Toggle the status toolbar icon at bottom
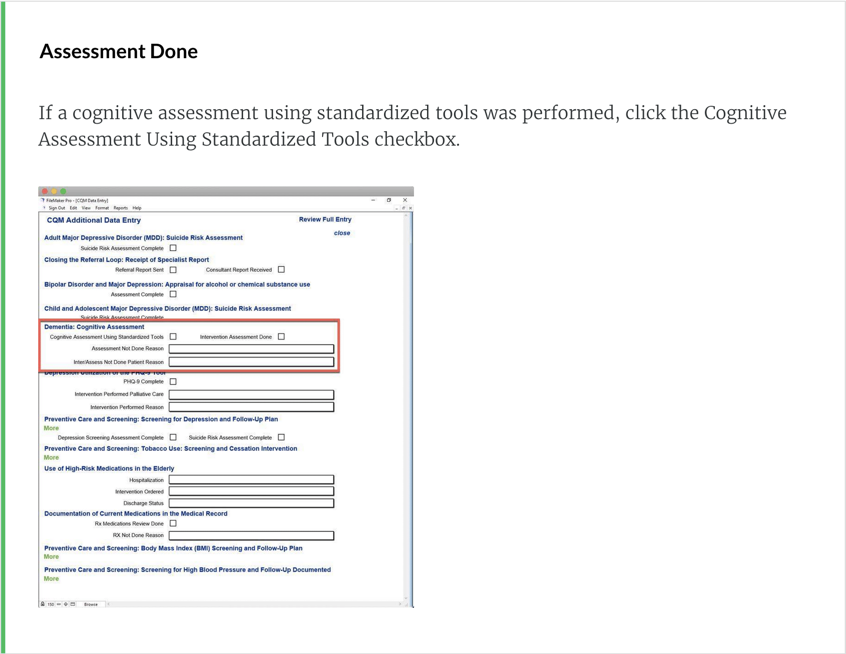The width and height of the screenshot is (846, 654). point(73,604)
